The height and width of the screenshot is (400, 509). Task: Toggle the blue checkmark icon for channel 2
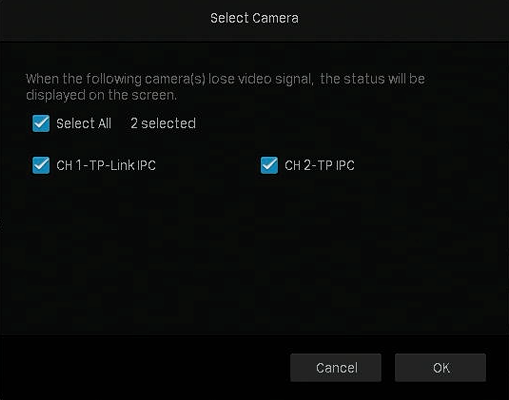269,165
